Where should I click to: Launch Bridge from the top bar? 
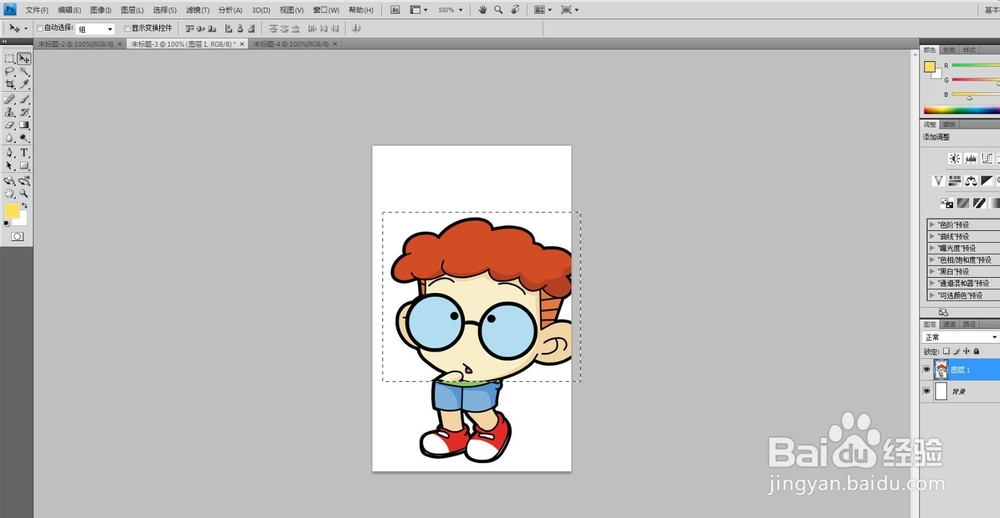[x=395, y=10]
